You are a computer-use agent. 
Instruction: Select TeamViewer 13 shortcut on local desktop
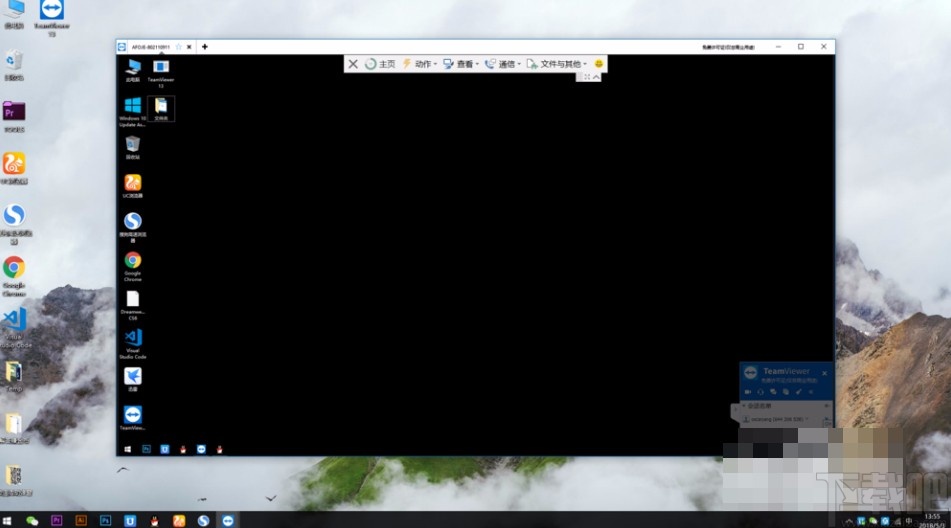52,17
